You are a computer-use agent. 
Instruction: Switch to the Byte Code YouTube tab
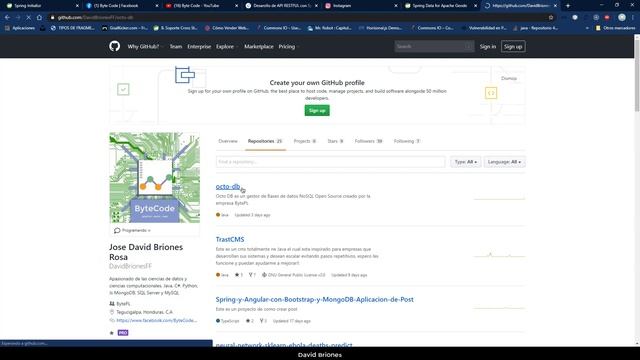200,6
